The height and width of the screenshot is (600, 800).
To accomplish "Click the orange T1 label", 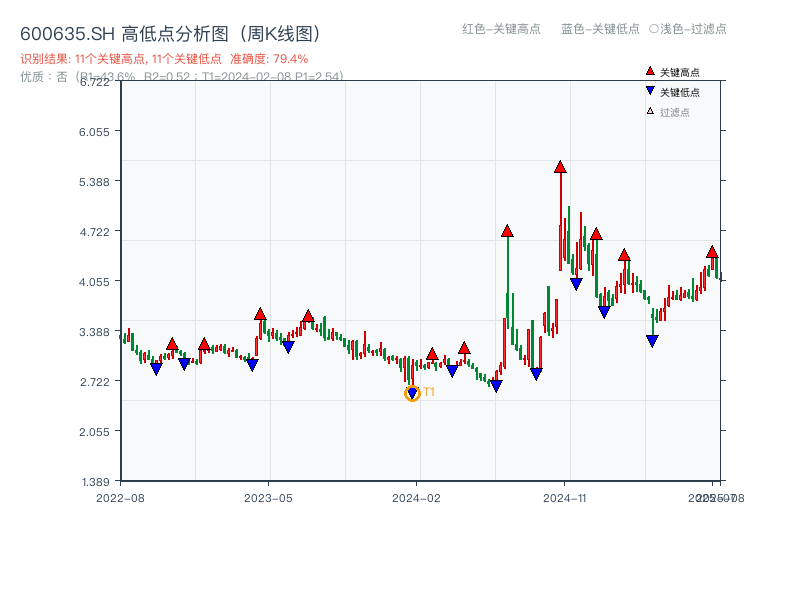I will pyautogui.click(x=429, y=392).
